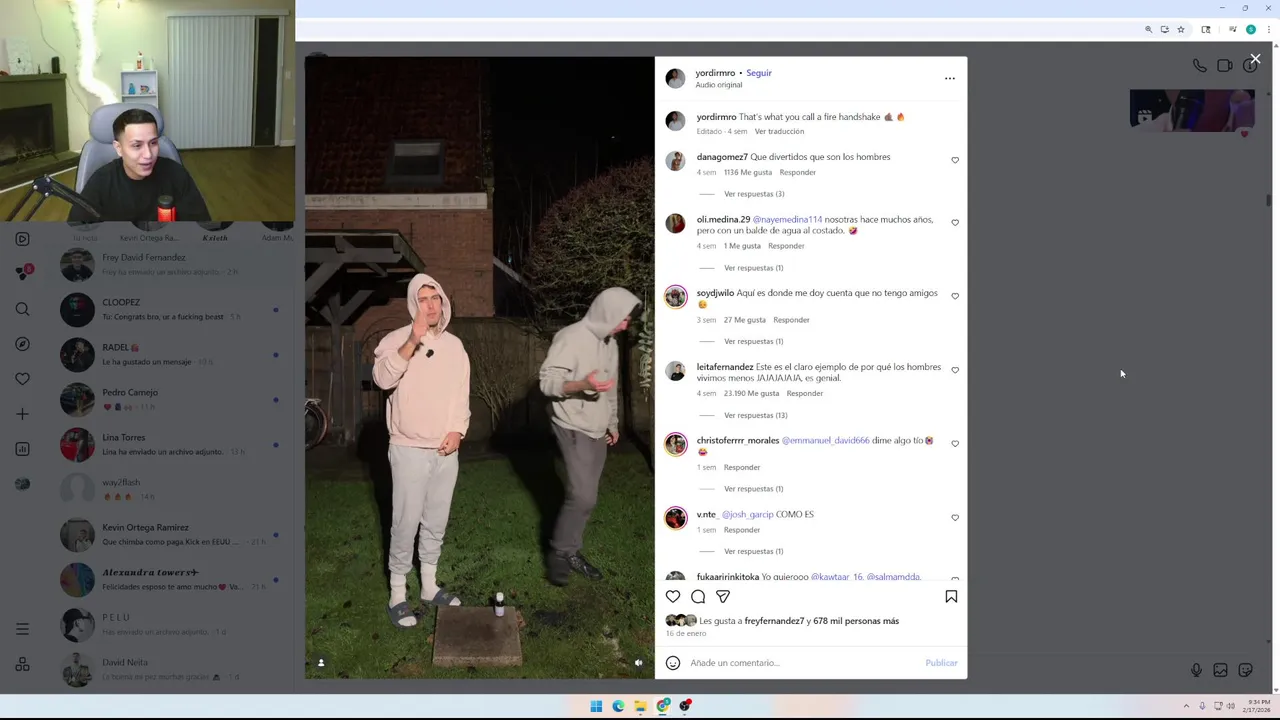Viewport: 1280px width, 720px height.
Task: Close the post overlay with the X
Action: [1255, 59]
